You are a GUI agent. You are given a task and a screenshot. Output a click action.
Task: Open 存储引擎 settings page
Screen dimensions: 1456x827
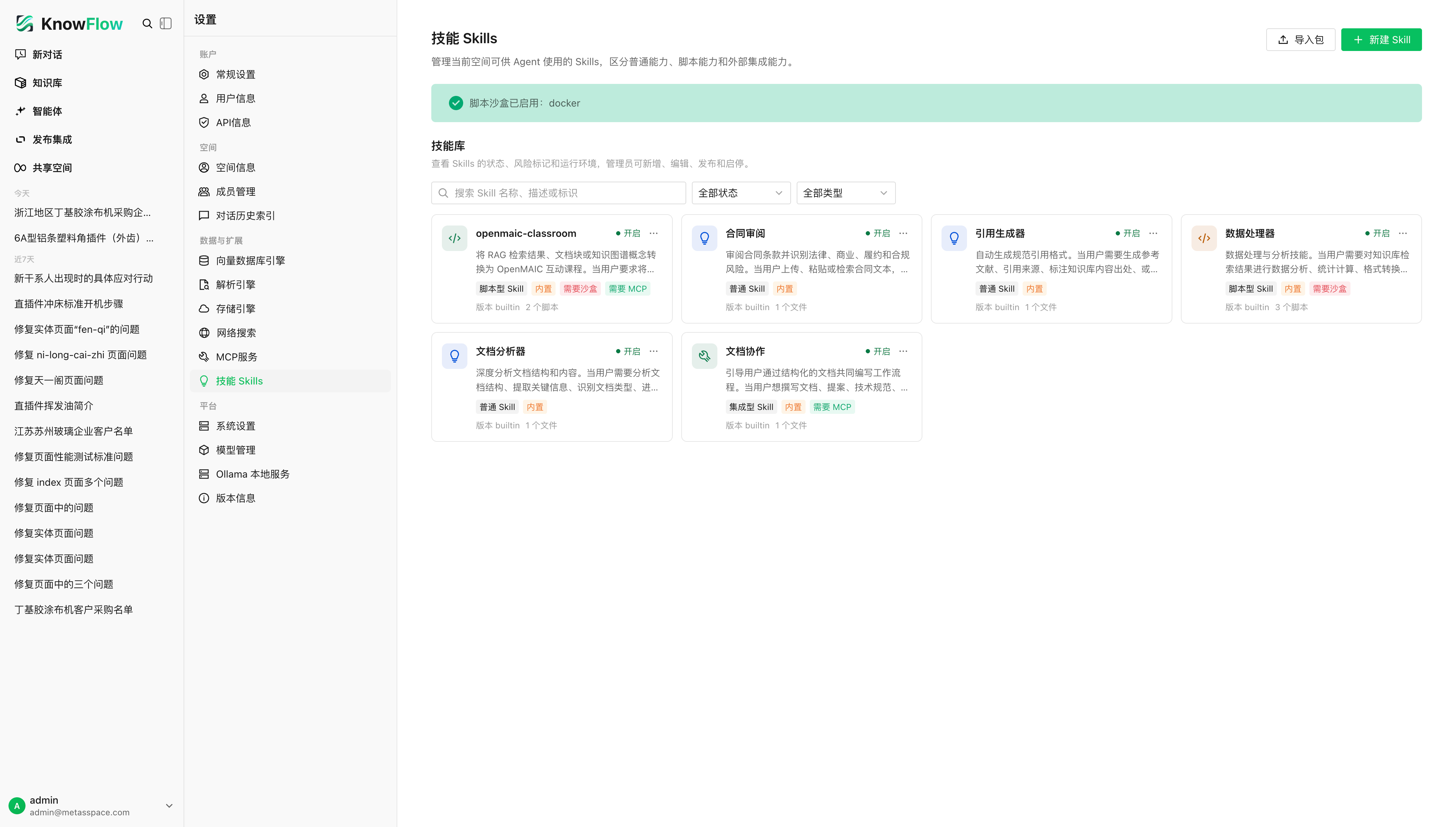coord(290,309)
